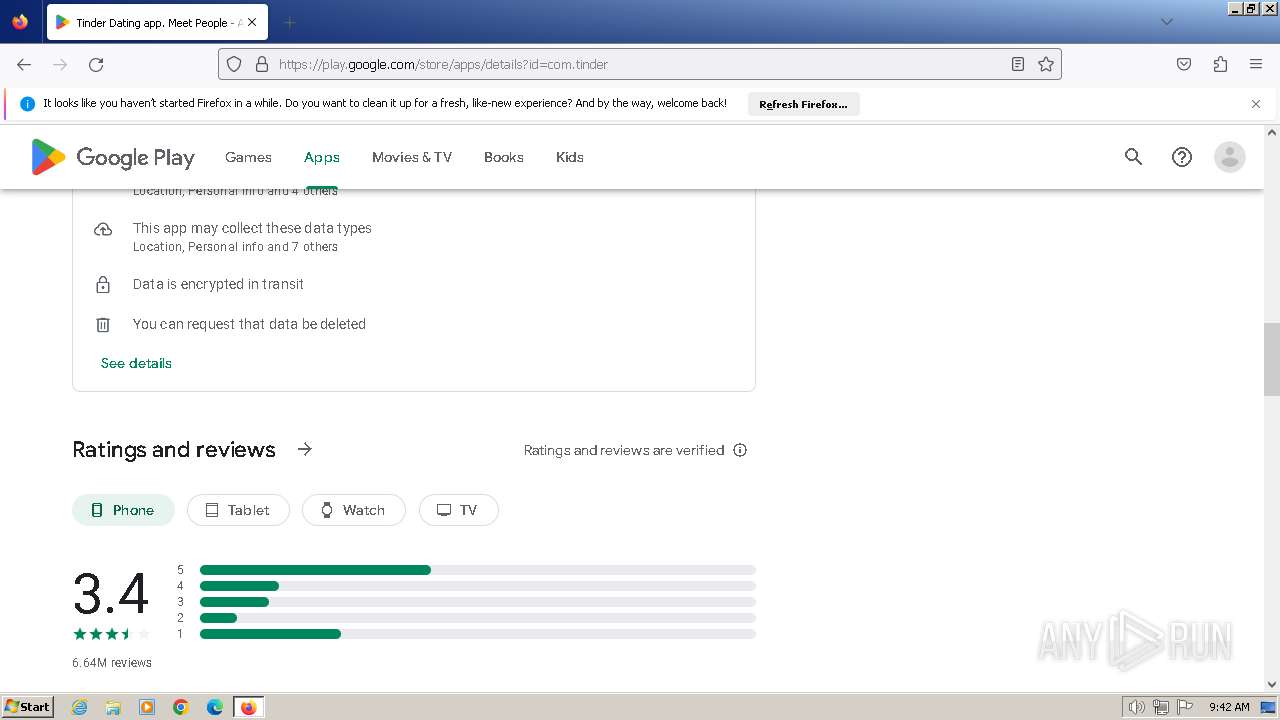The image size is (1280, 720).
Task: Click the Refresh Firefox button
Action: click(x=803, y=104)
